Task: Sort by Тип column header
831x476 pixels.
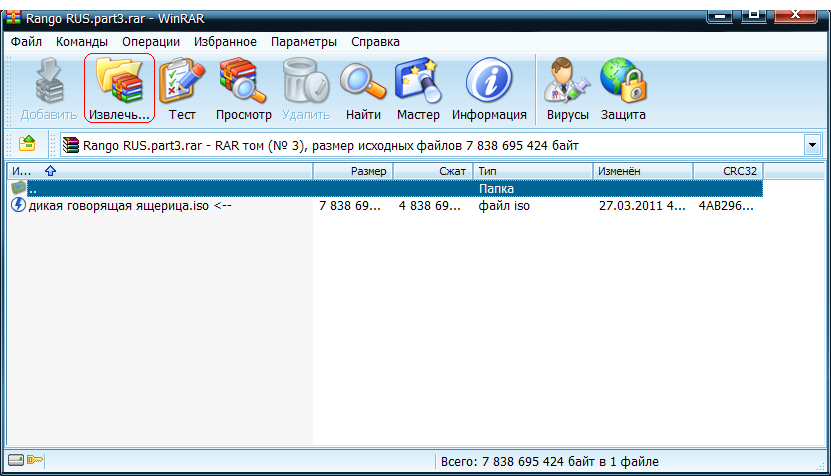Action: point(533,171)
